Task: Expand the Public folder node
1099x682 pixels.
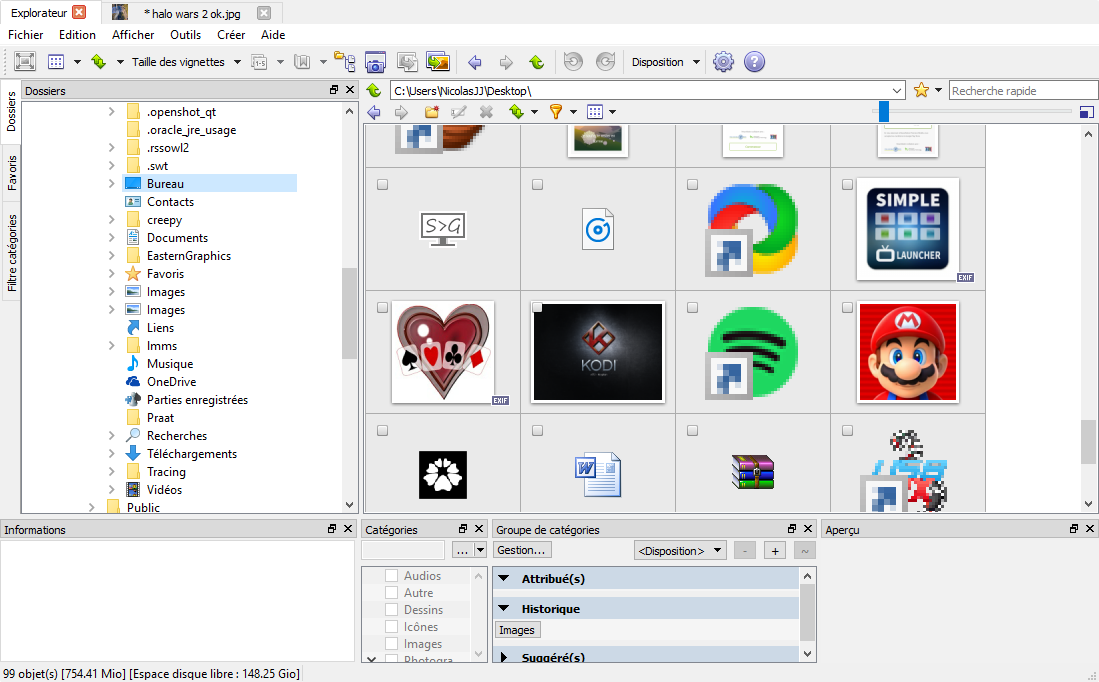Action: 92,507
